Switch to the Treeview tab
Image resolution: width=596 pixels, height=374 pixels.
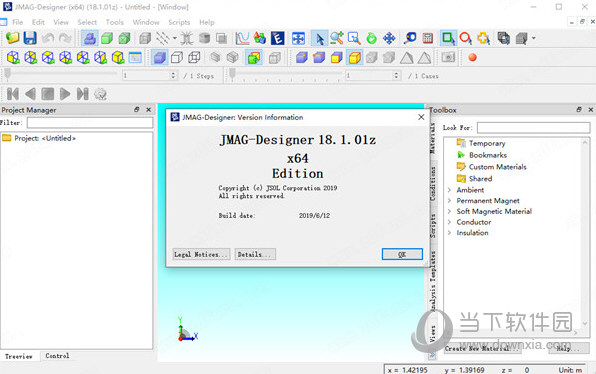(x=19, y=356)
